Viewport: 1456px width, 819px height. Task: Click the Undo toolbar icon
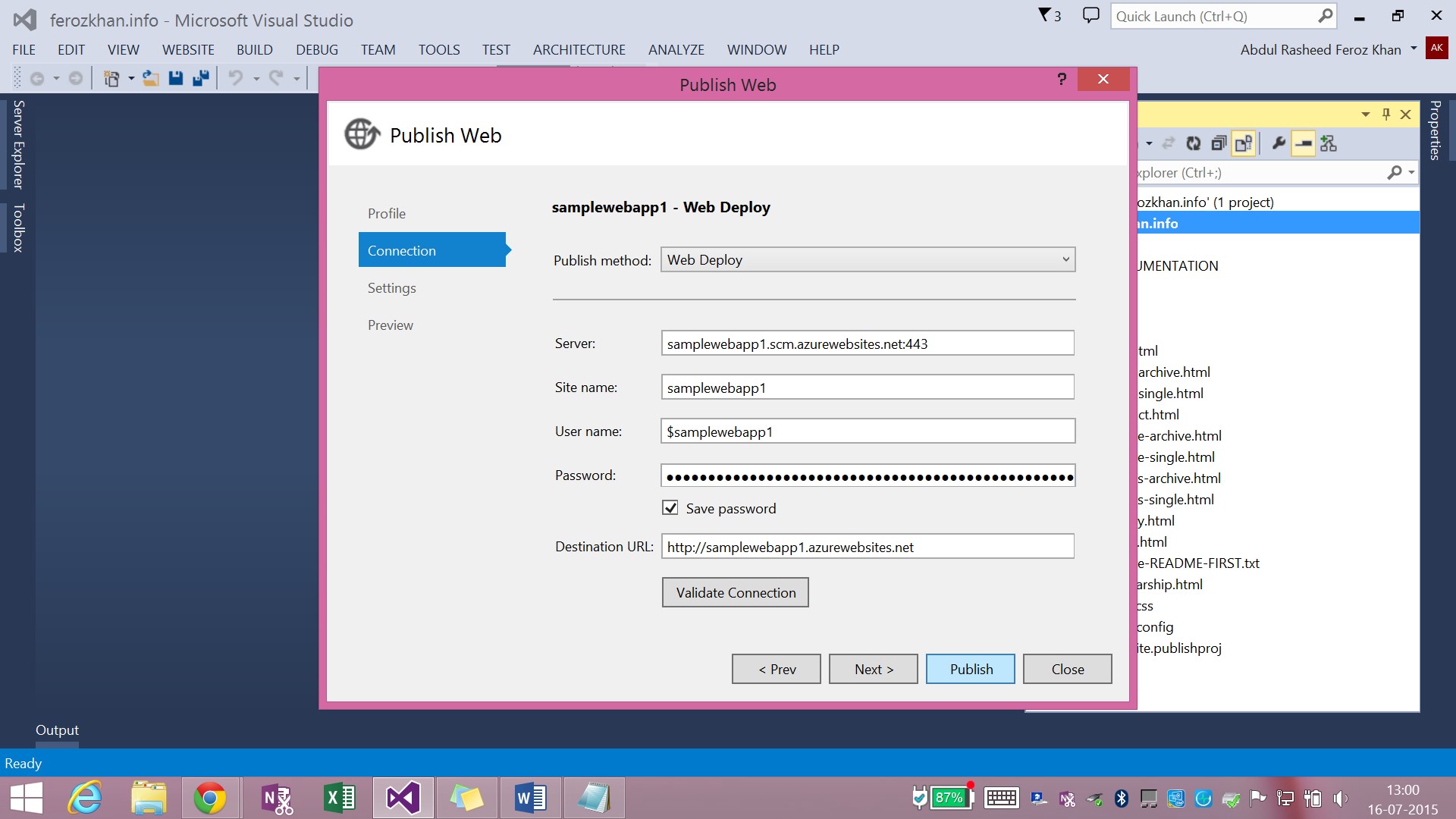(236, 78)
